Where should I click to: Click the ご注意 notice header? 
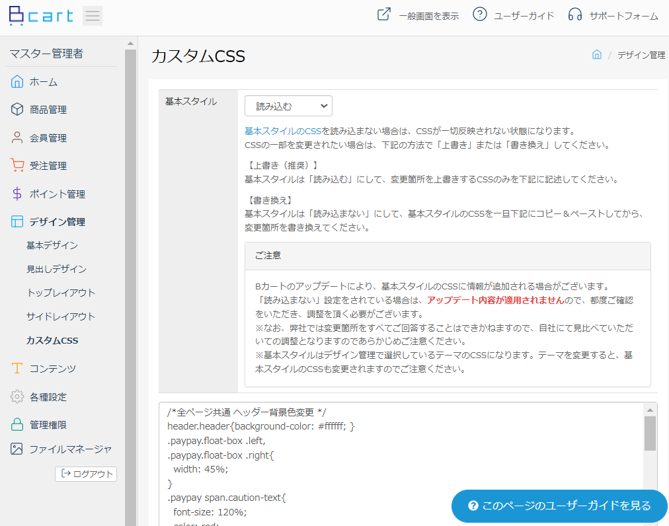[448, 256]
